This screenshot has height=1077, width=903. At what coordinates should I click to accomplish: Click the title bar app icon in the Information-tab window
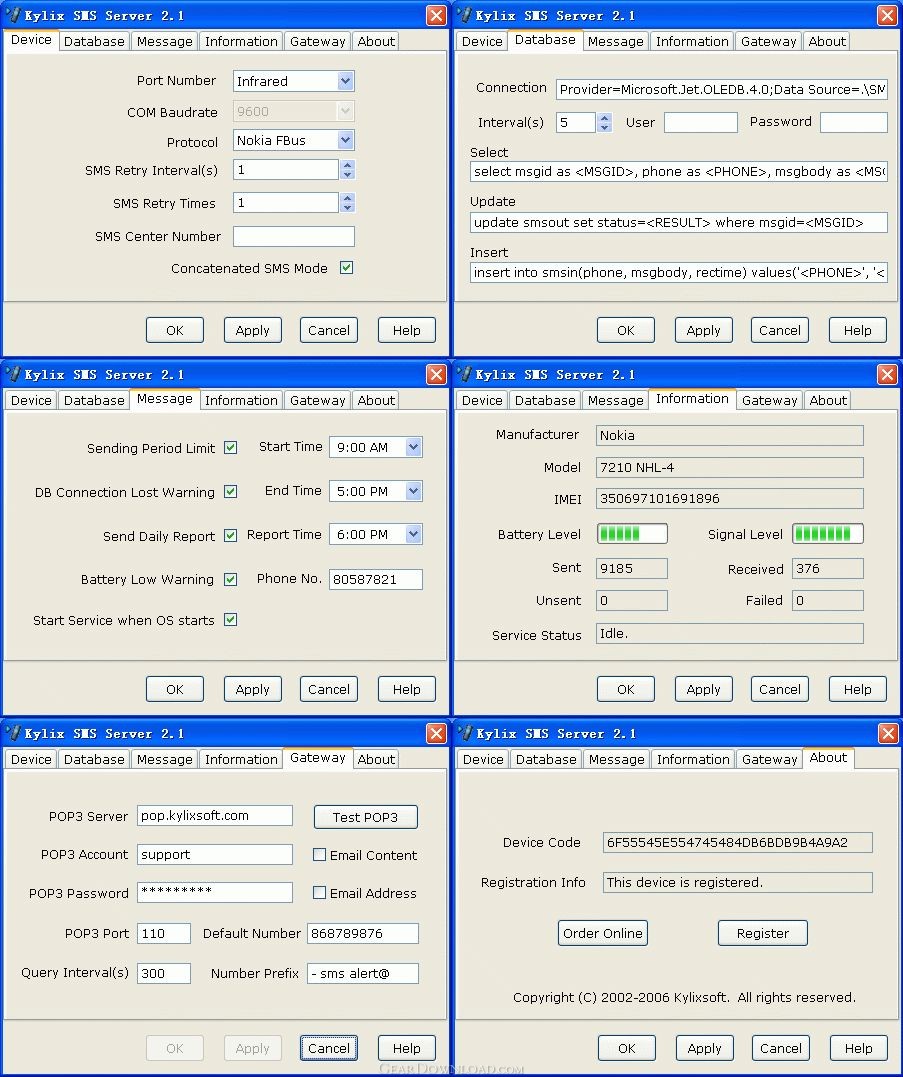point(464,374)
